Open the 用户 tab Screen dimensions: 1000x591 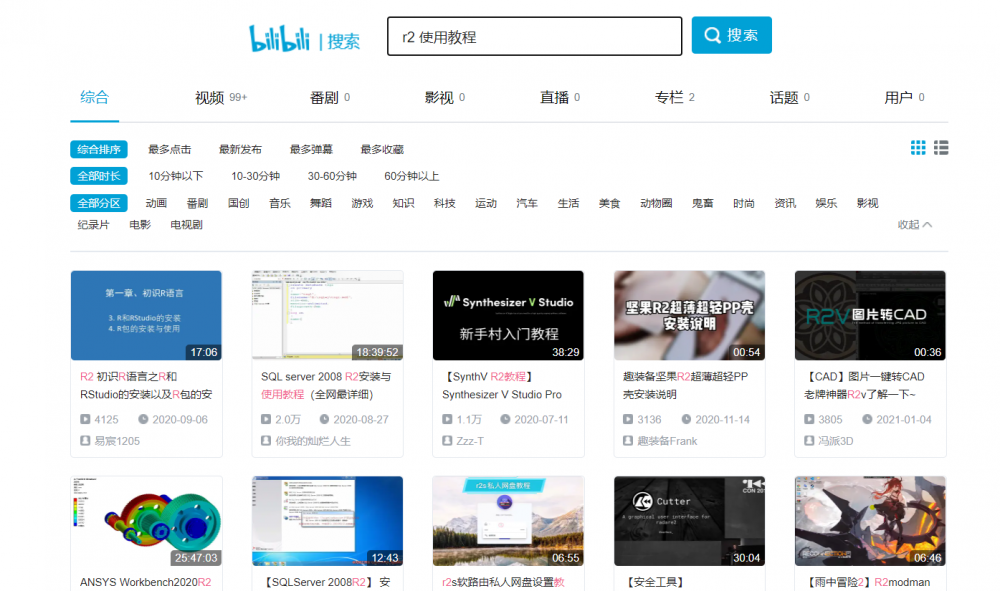tap(904, 98)
